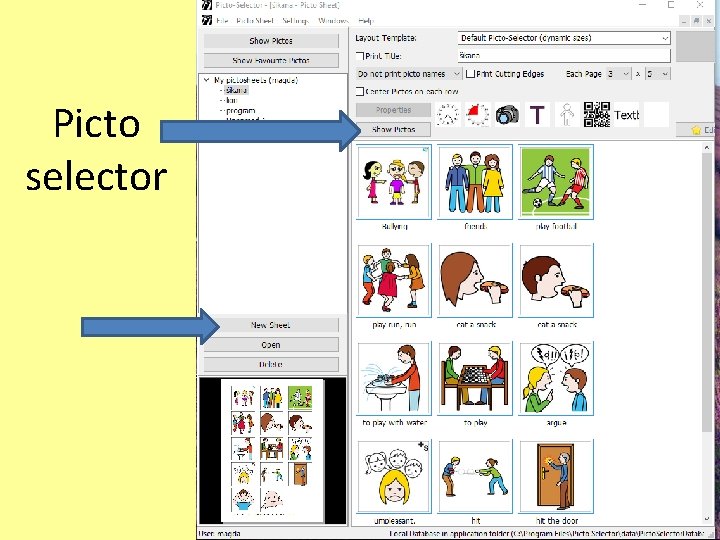Open Each Page rows dropdown showing 5
This screenshot has width=720, height=540.
point(658,73)
